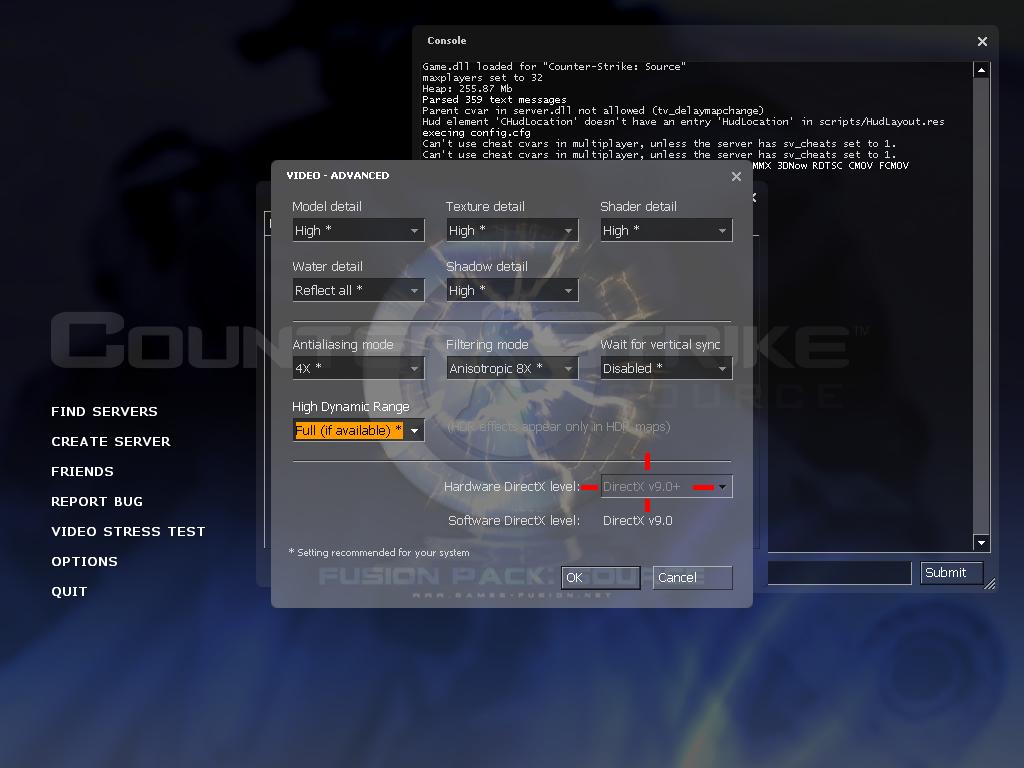Image resolution: width=1024 pixels, height=768 pixels.
Task: Cancel the Video Advanced dialog
Action: (x=692, y=577)
